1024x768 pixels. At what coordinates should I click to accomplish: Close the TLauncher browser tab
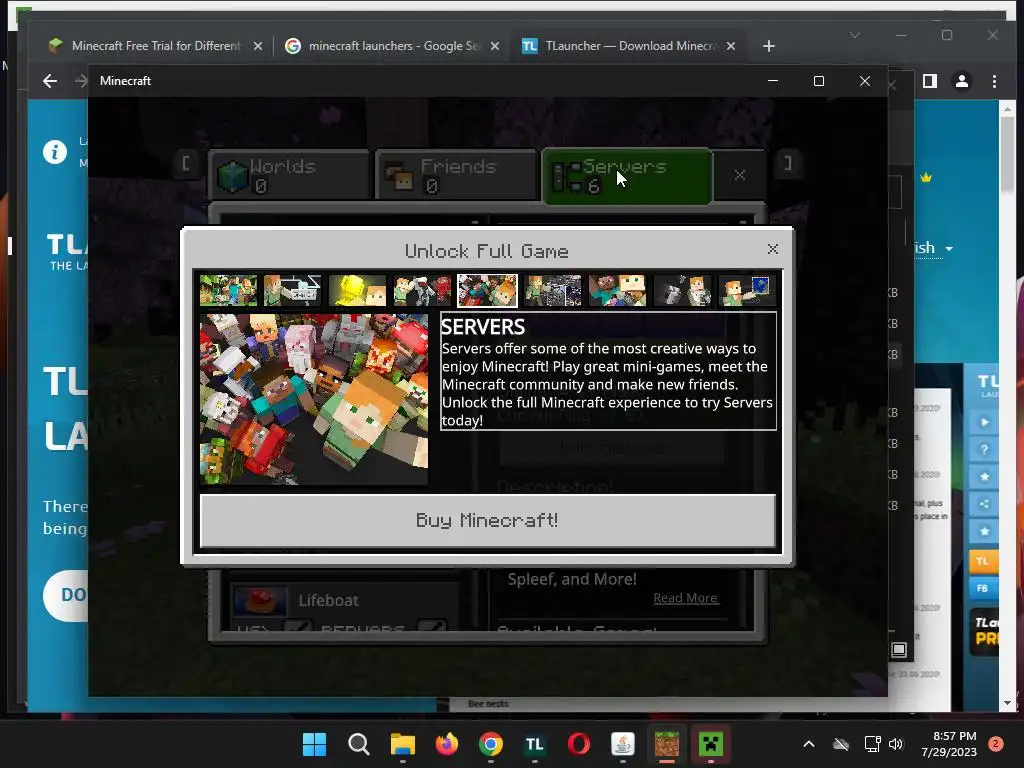click(731, 46)
